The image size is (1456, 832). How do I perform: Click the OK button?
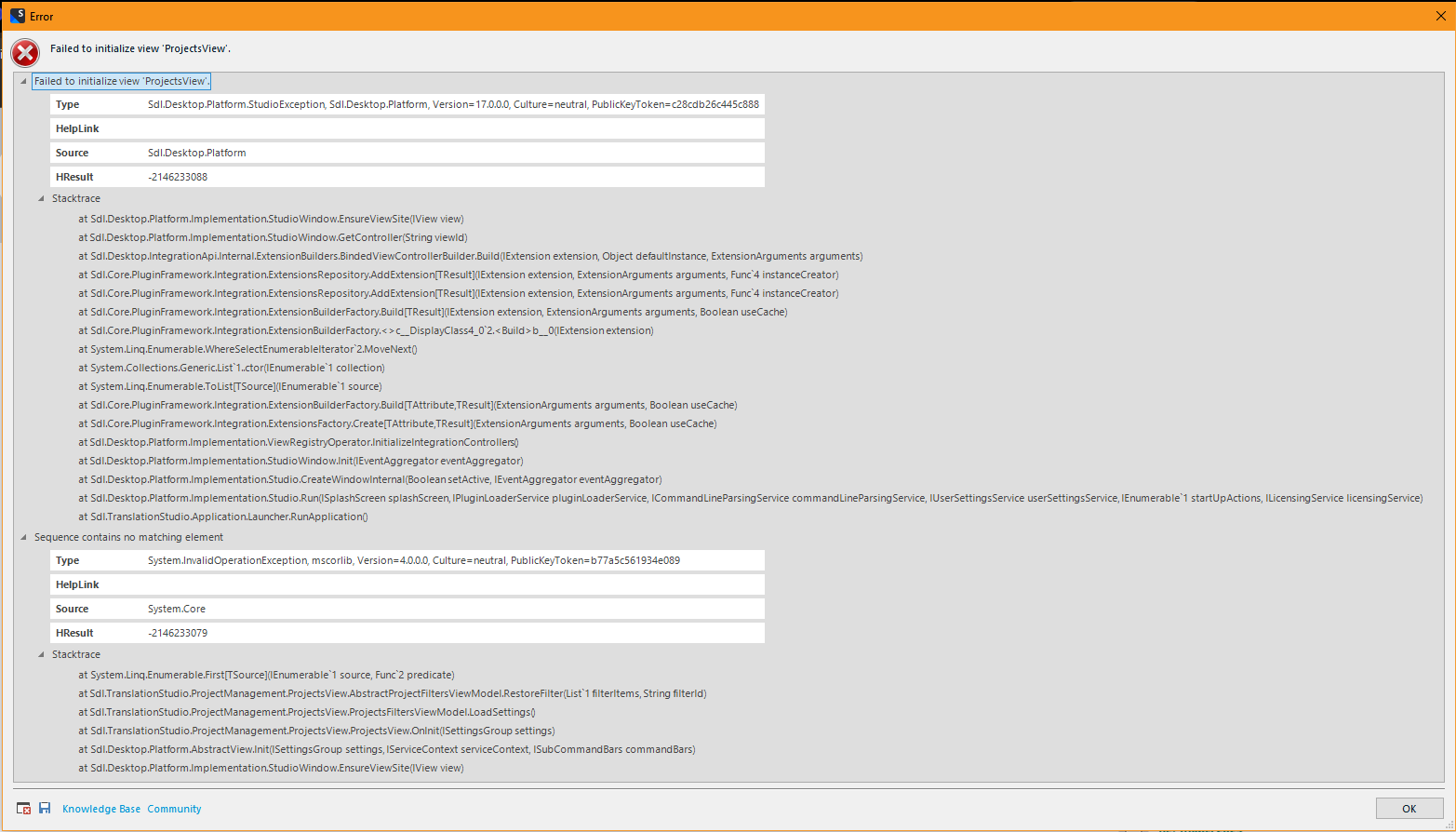click(1409, 809)
